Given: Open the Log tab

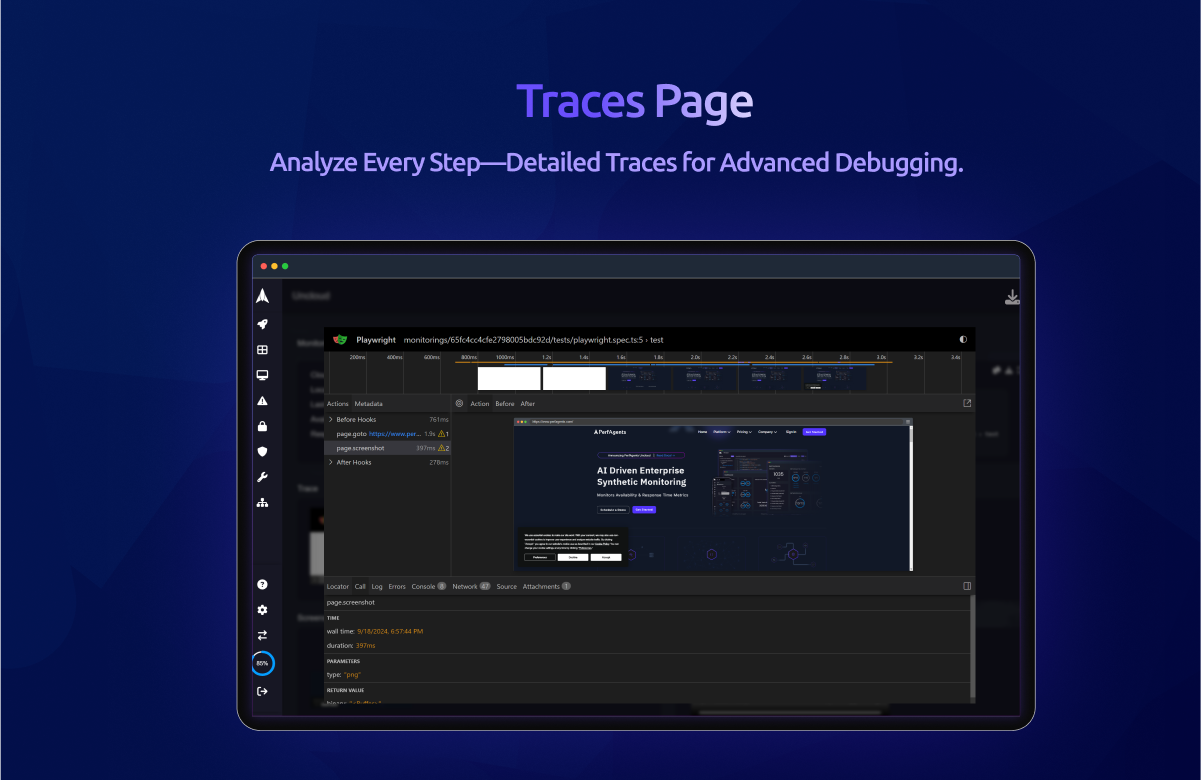Looking at the screenshot, I should point(377,586).
